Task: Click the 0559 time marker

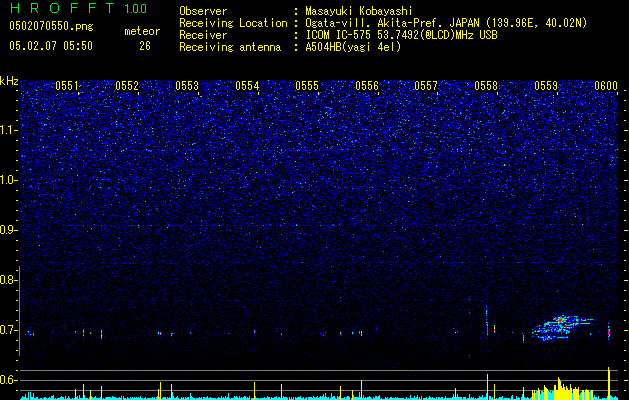Action: (x=546, y=86)
